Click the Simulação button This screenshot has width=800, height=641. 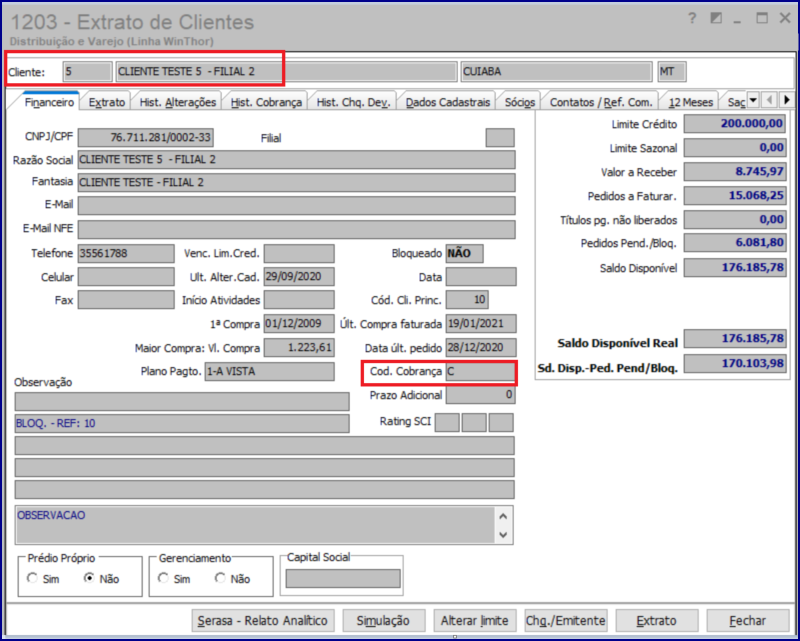(x=383, y=621)
